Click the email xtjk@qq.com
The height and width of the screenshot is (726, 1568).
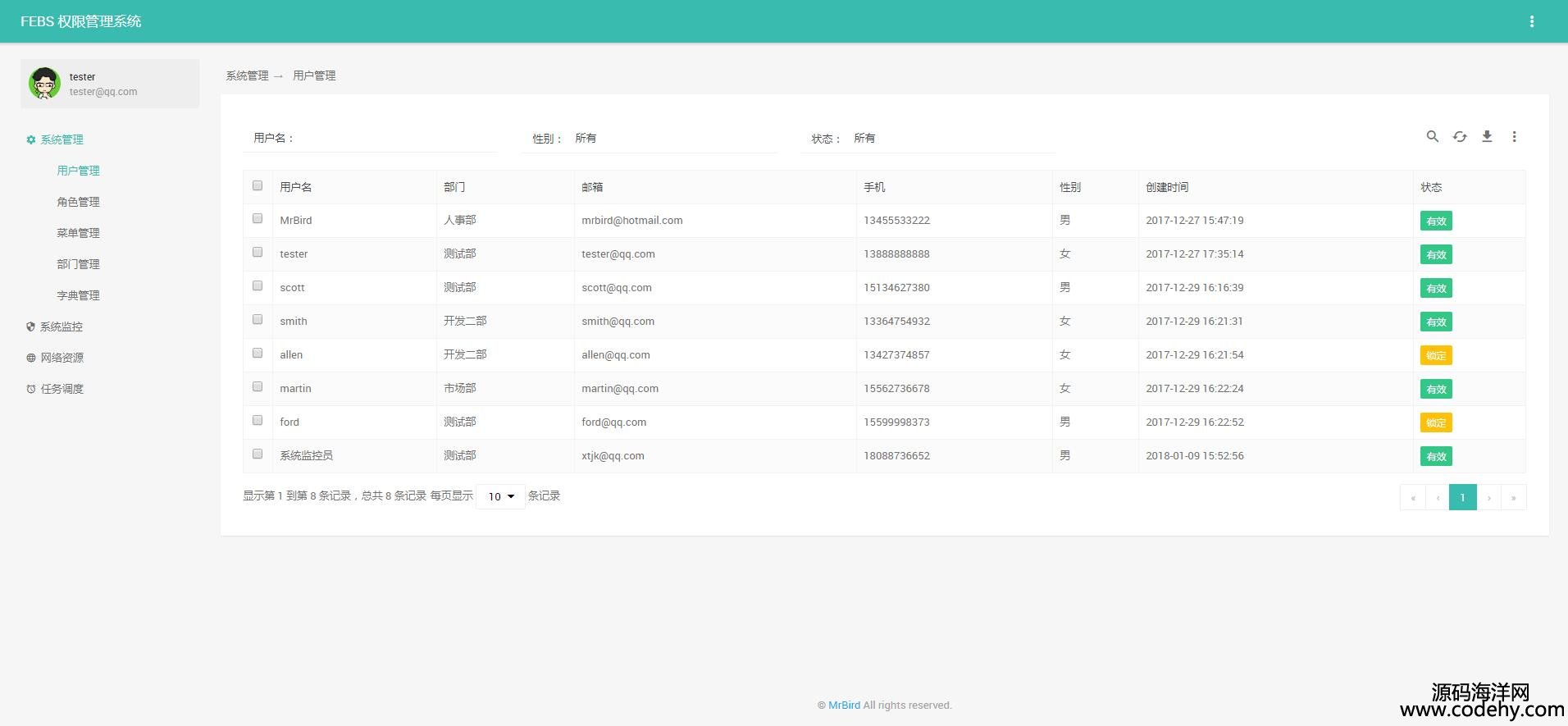613,456
